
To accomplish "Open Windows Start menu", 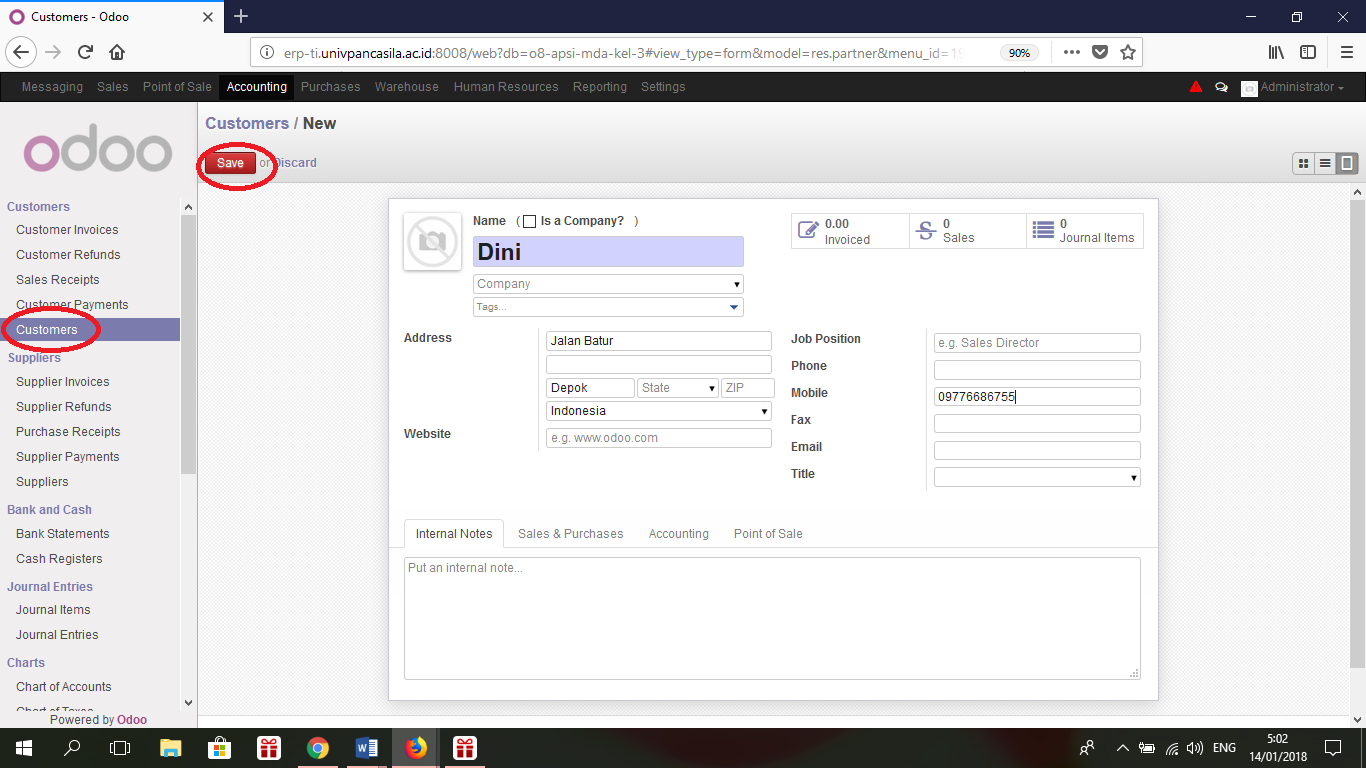I will (x=24, y=748).
